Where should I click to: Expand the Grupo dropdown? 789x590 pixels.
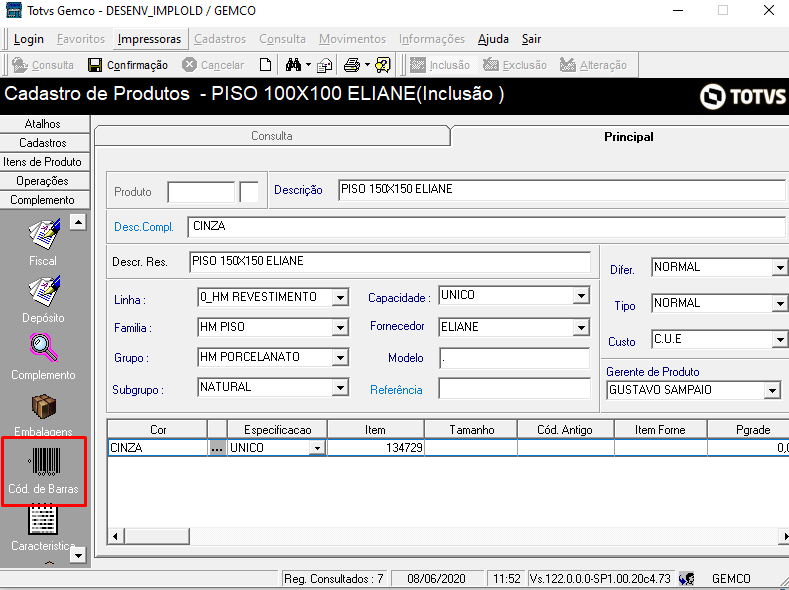[x=340, y=358]
